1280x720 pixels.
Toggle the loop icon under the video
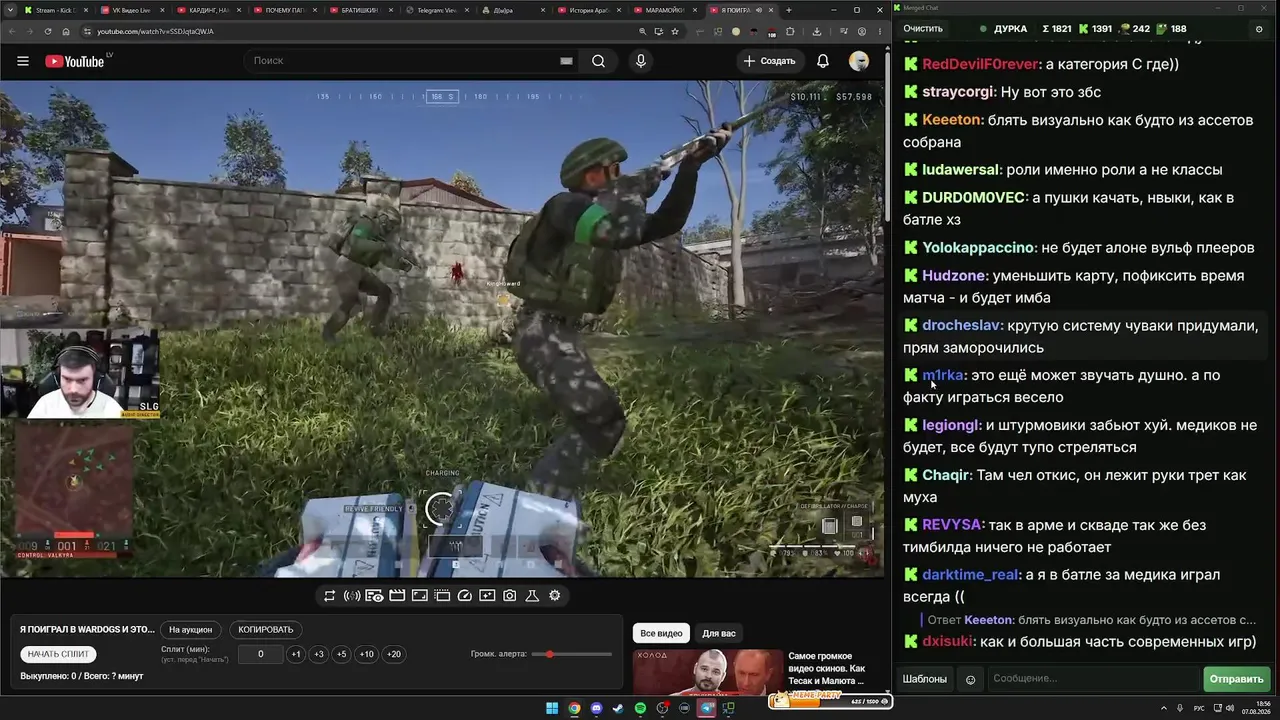(329, 596)
